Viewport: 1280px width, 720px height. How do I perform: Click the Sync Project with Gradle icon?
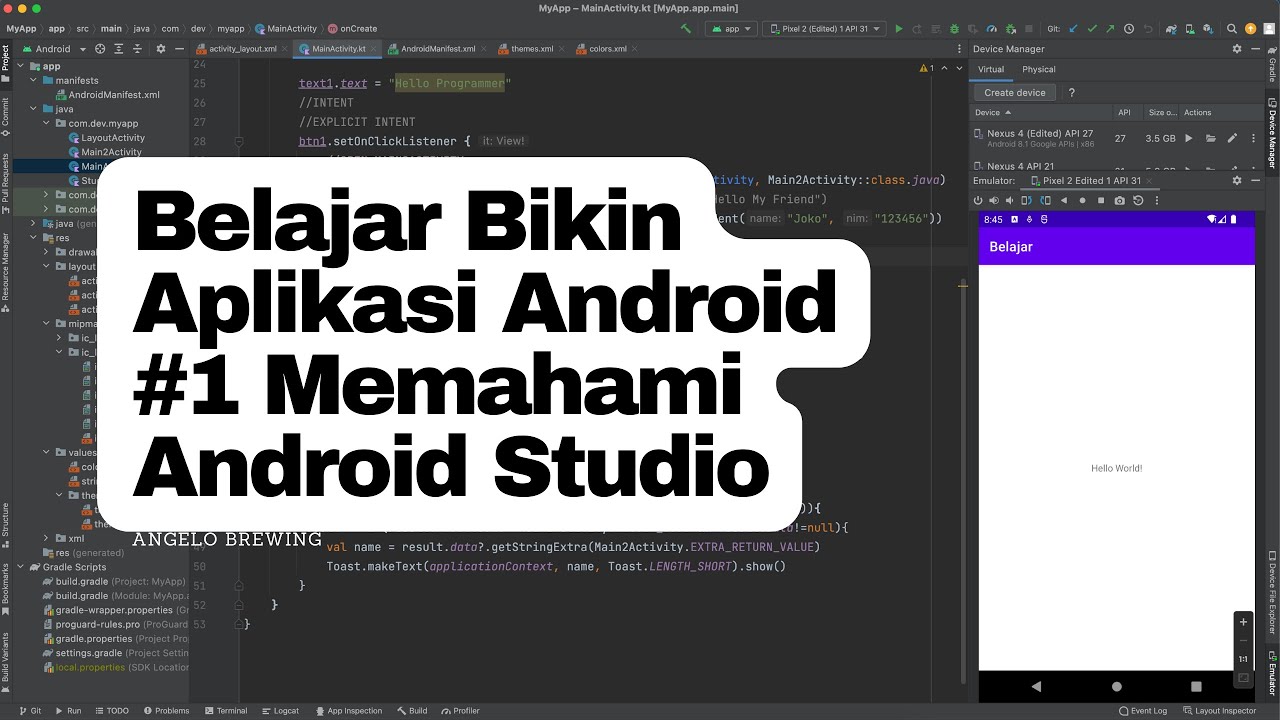[1171, 29]
